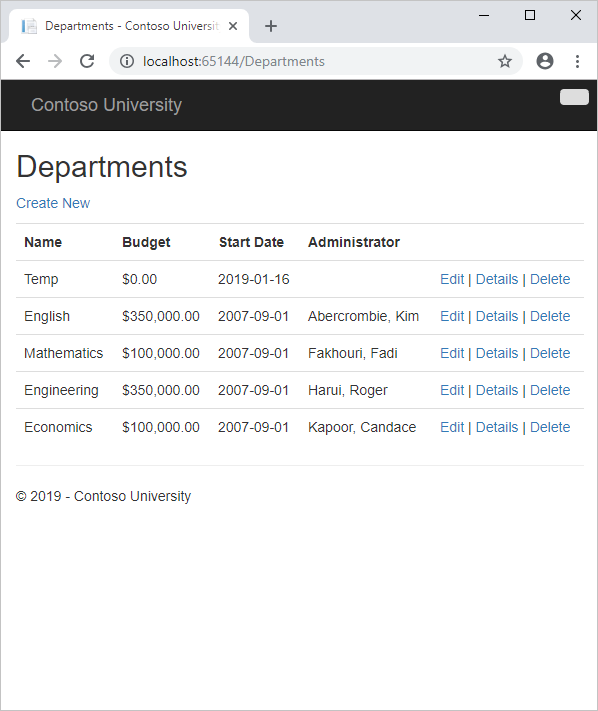Edit the Economics department
Image resolution: width=598 pixels, height=711 pixels.
(x=452, y=427)
